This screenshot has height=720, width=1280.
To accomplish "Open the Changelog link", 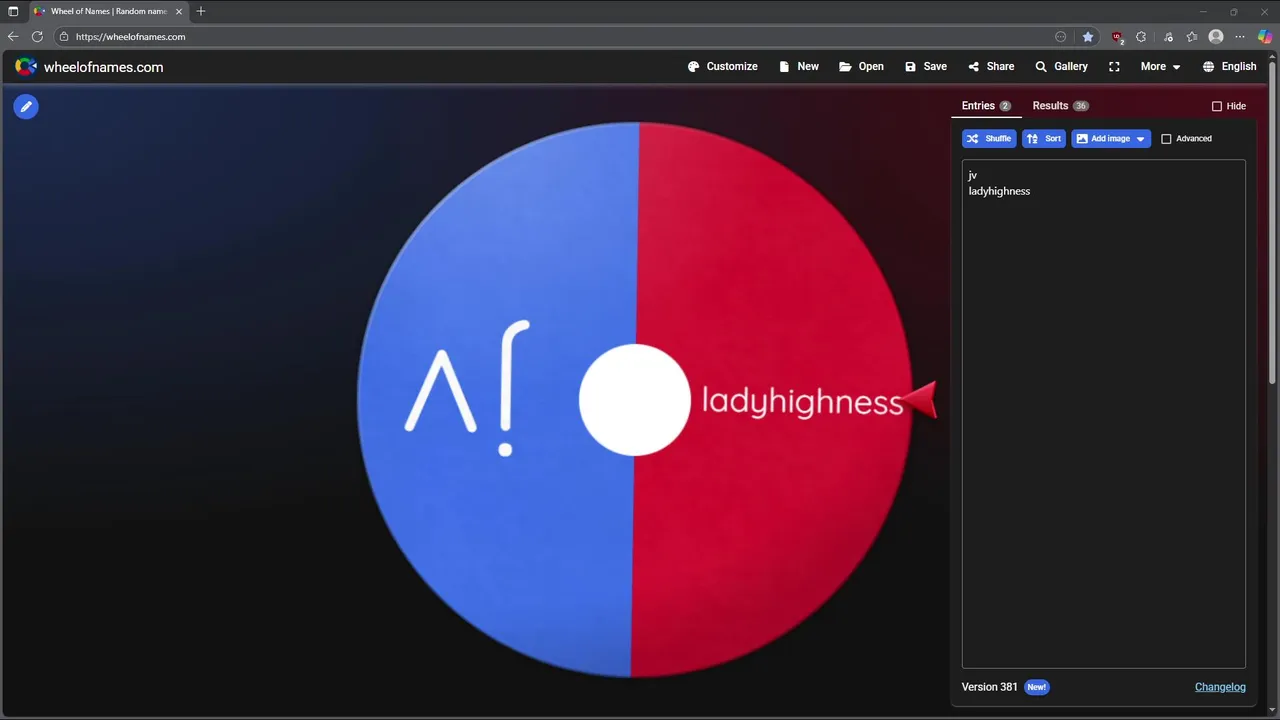I will click(1220, 687).
